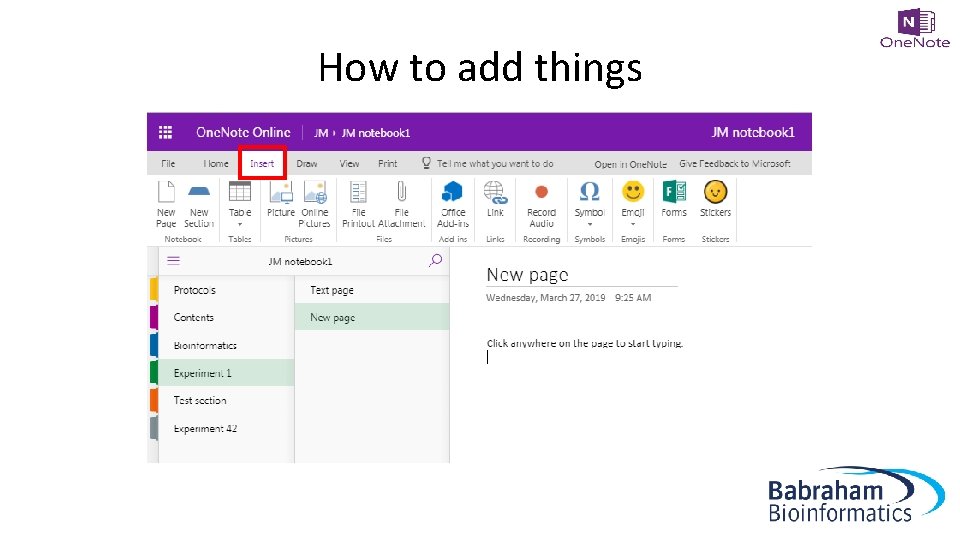Click the Tell me lightbulb icon
This screenshot has height=540, width=960.
coord(426,163)
